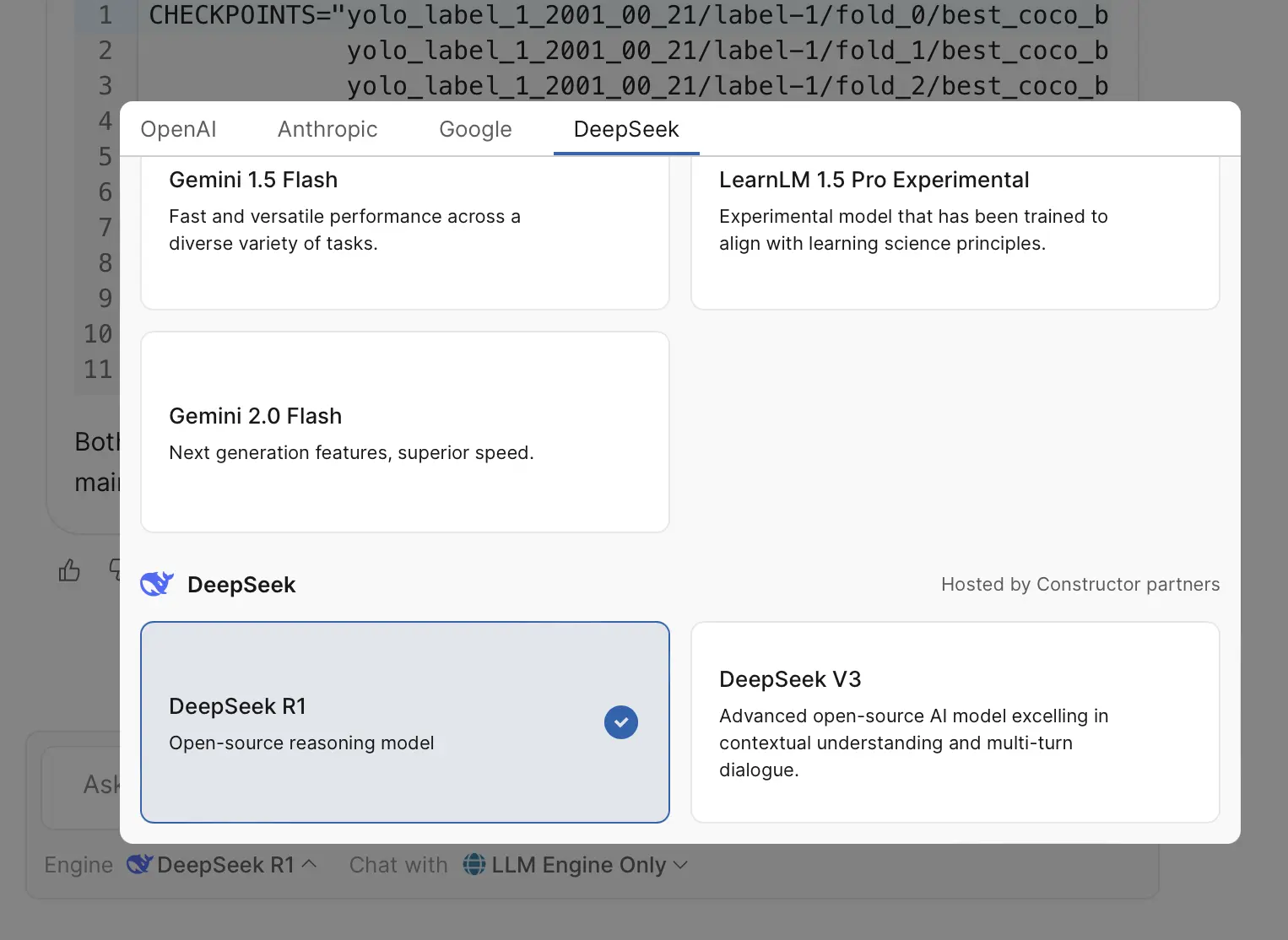Image resolution: width=1288 pixels, height=940 pixels.
Task: Go to the Google tab
Action: (475, 129)
